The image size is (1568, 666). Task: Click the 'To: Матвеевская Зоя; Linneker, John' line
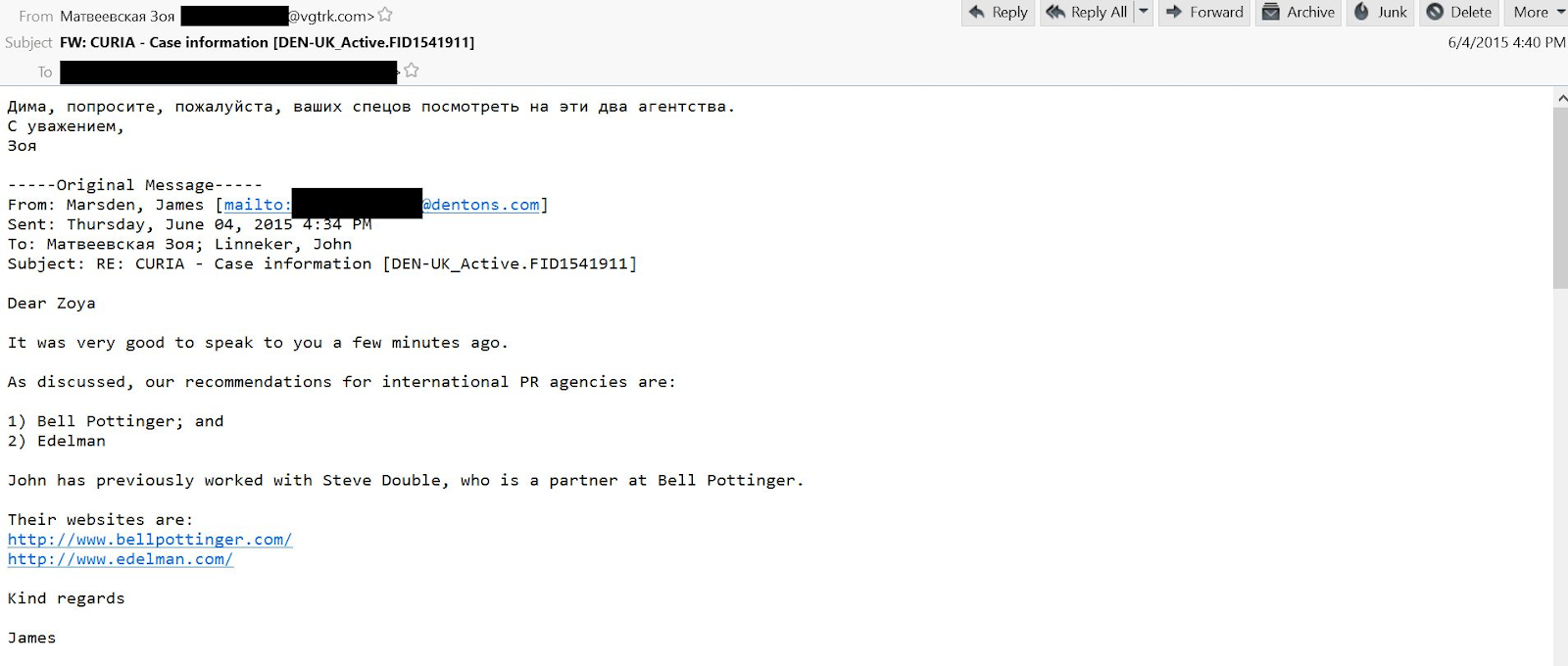179,244
